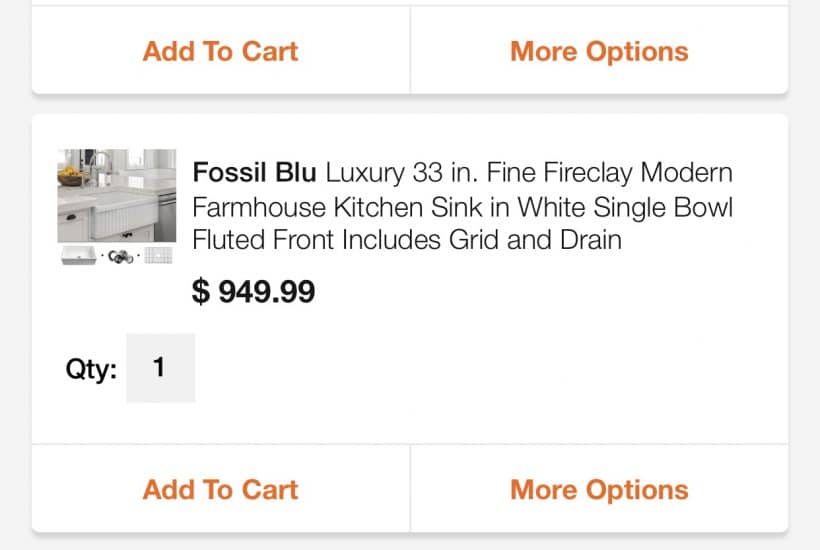Click the "Qty:" label

91,369
